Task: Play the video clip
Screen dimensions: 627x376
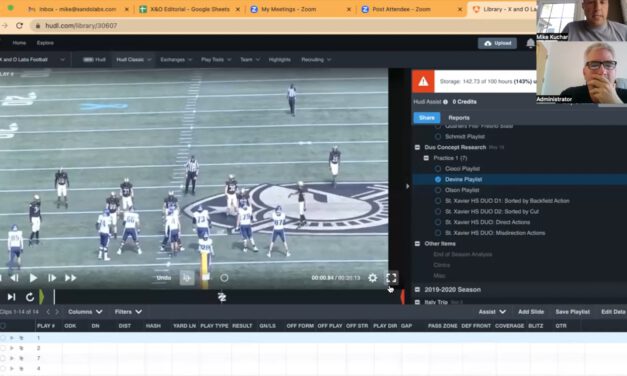Action: click(x=33, y=278)
